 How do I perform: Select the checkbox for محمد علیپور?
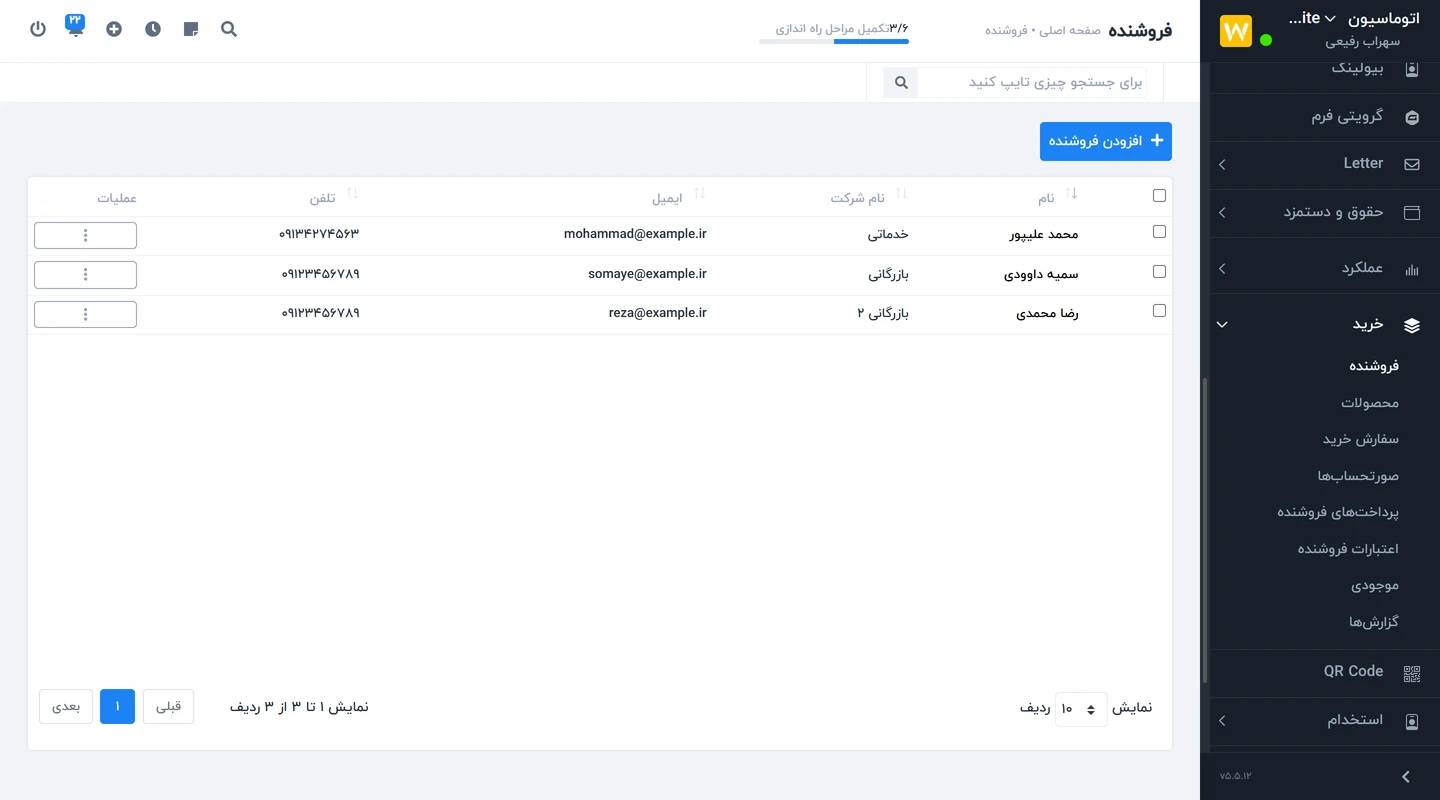click(x=1159, y=231)
